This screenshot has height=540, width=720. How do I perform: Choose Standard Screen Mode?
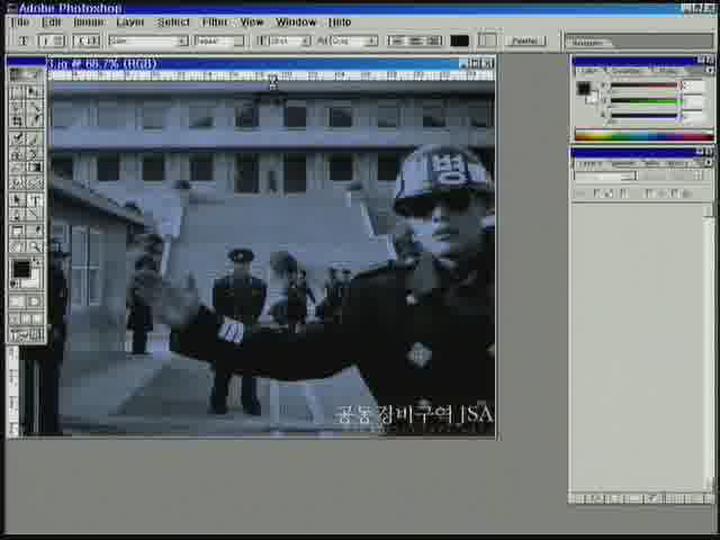click(15, 318)
